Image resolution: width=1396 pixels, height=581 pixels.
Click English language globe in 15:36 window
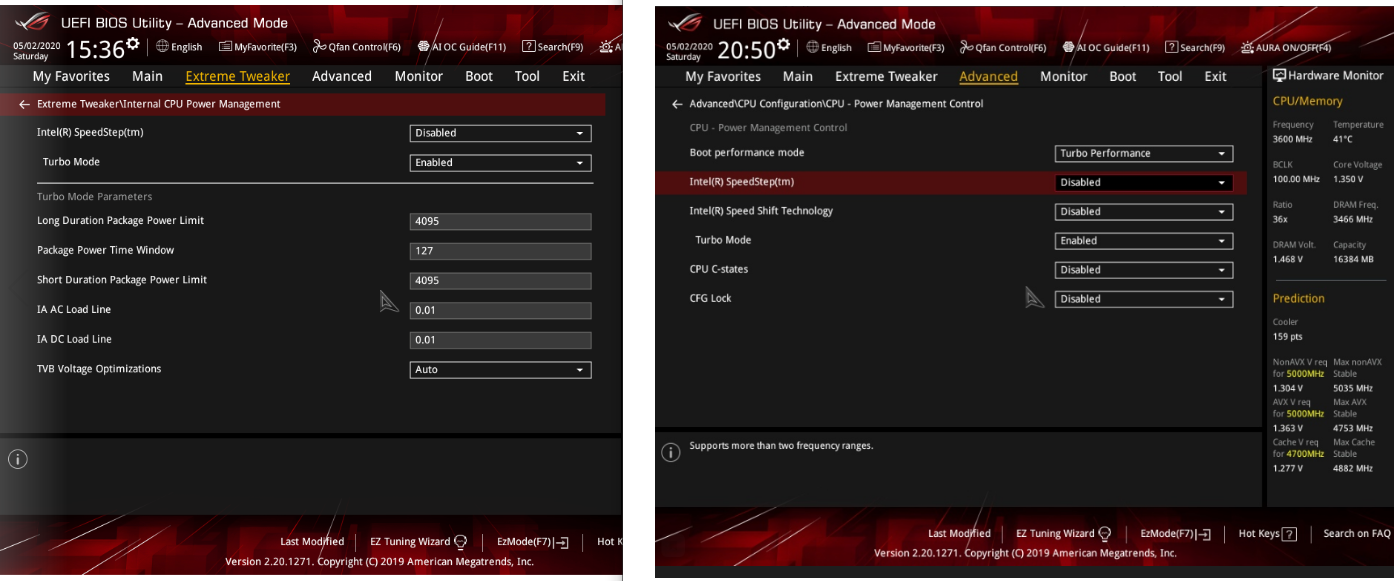coord(179,47)
